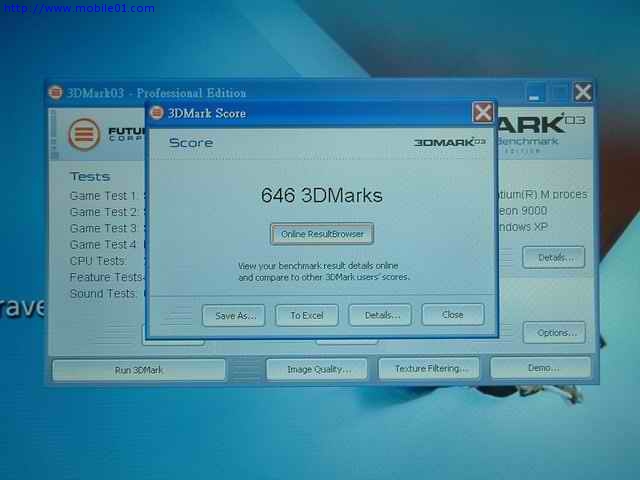The image size is (640, 480).
Task: Click the 3DMark03 main window title icon
Action: (56, 92)
